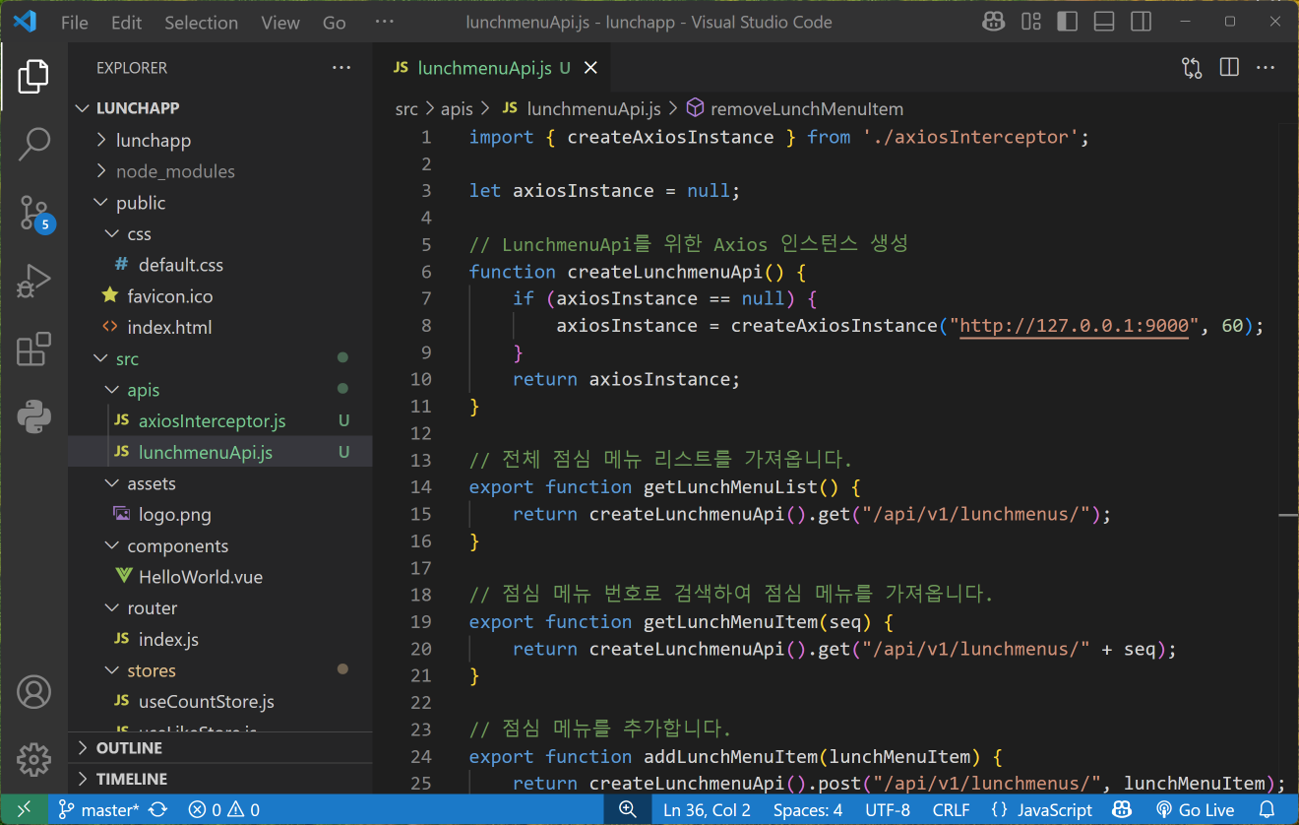Synchronize changes in the status bar
Viewport: 1299px width, 825px height.
coord(158,809)
